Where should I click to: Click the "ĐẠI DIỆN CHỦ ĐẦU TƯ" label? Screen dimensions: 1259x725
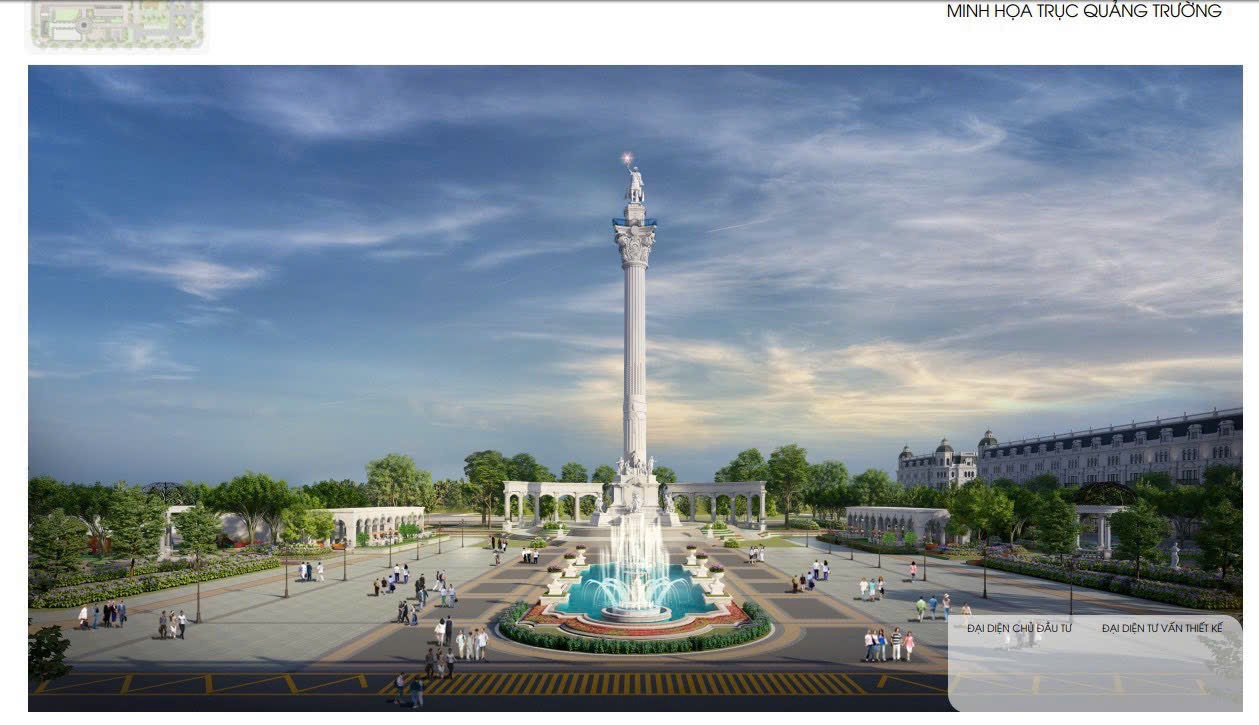click(x=1019, y=628)
